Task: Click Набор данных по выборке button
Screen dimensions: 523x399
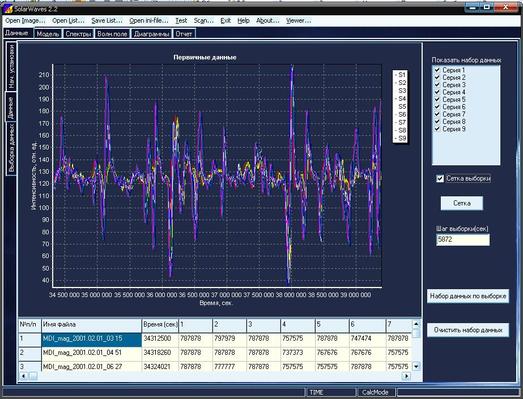Action: click(468, 296)
